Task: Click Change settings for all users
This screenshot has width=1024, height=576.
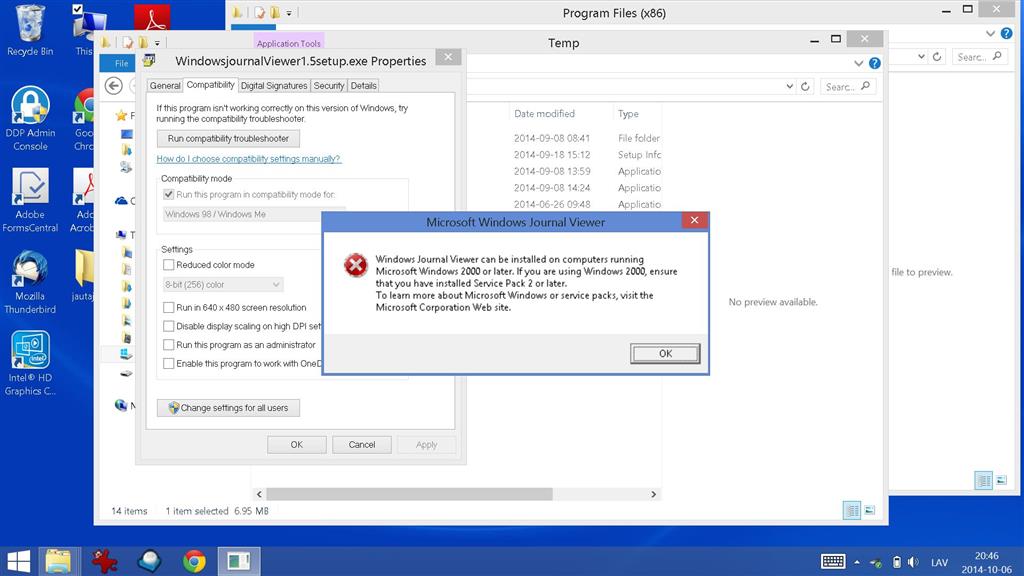Action: coord(228,408)
